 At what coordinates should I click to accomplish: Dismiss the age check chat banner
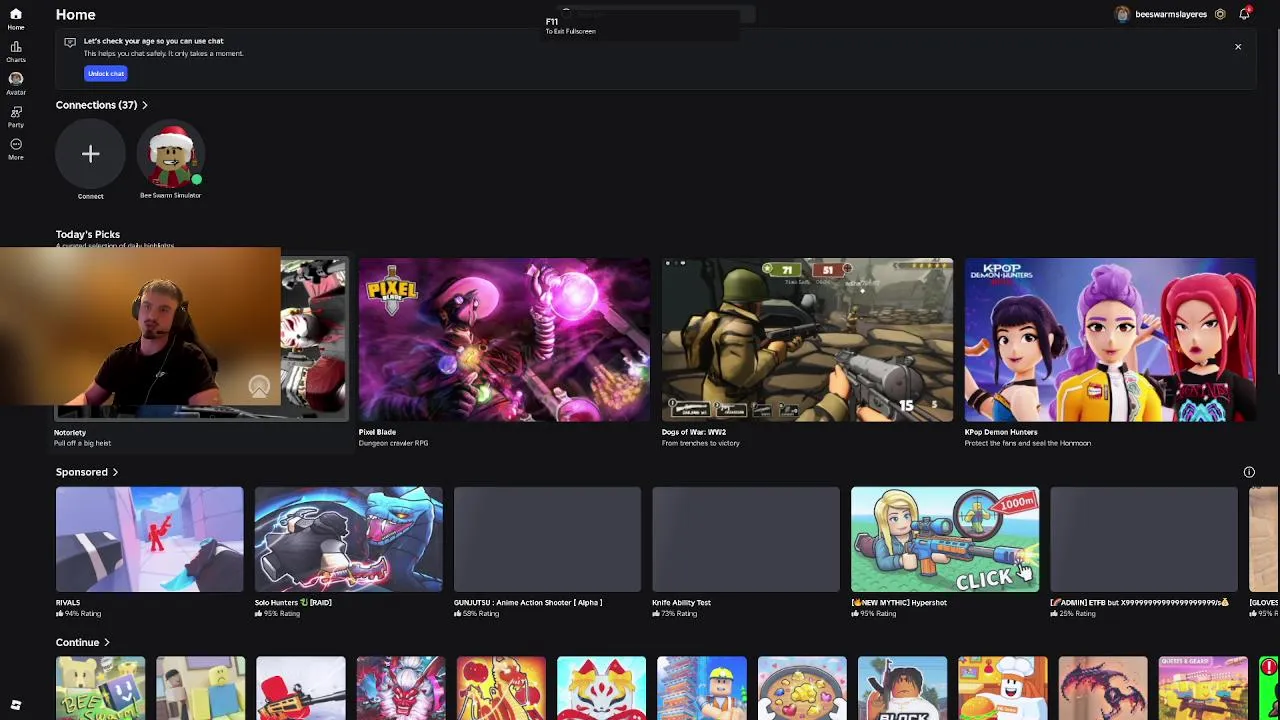click(1238, 47)
